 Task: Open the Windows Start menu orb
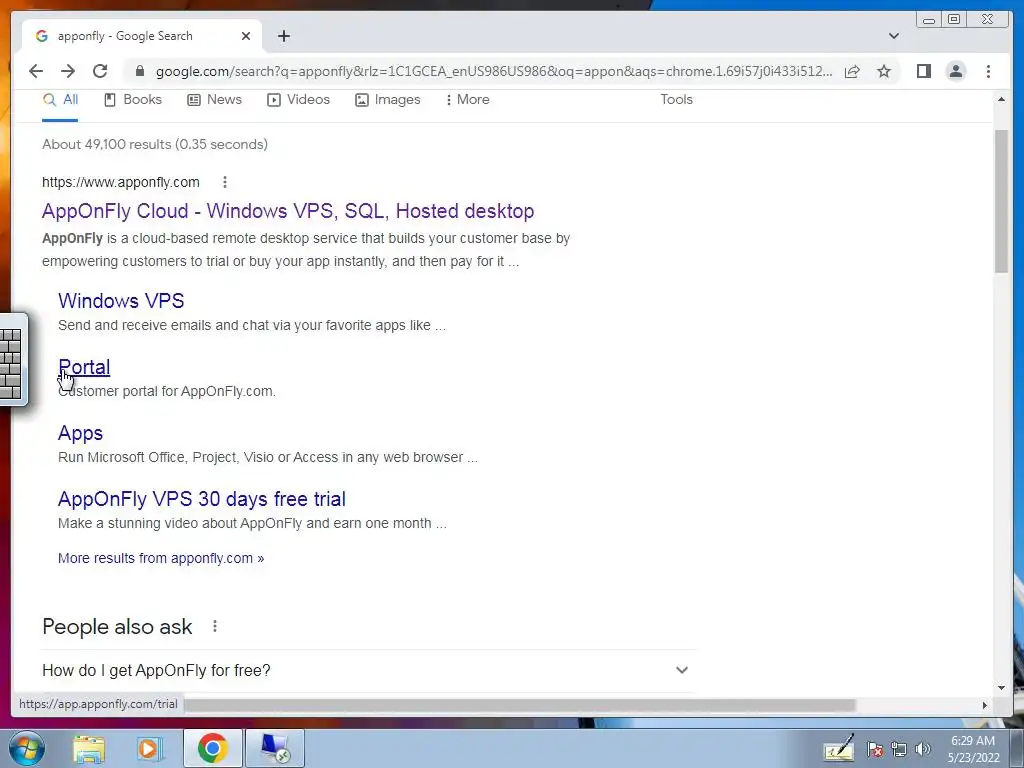26,748
